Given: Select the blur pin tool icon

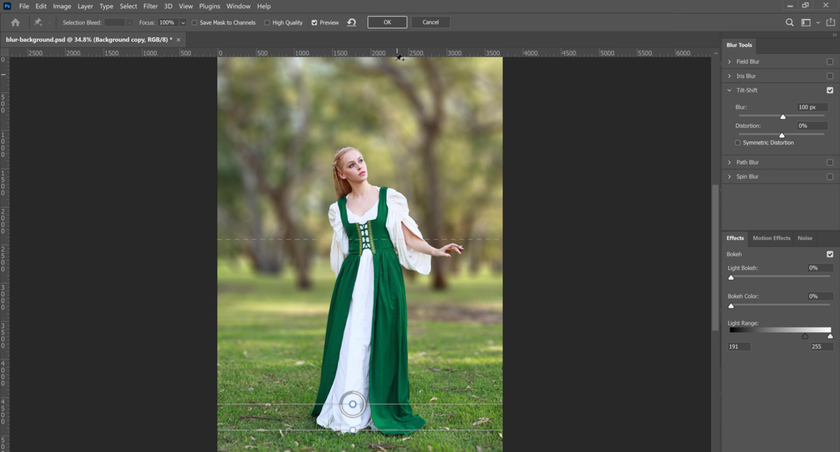Looking at the screenshot, I should pos(38,22).
